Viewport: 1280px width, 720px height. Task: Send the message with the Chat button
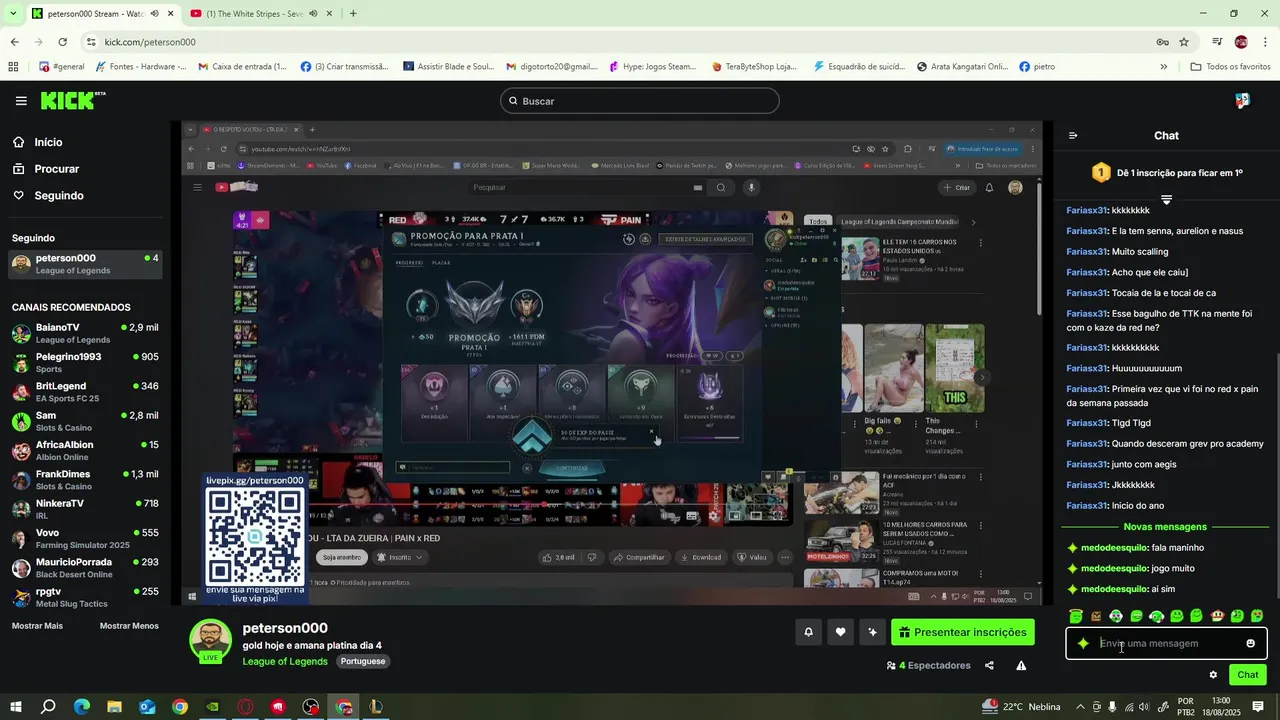point(1248,675)
